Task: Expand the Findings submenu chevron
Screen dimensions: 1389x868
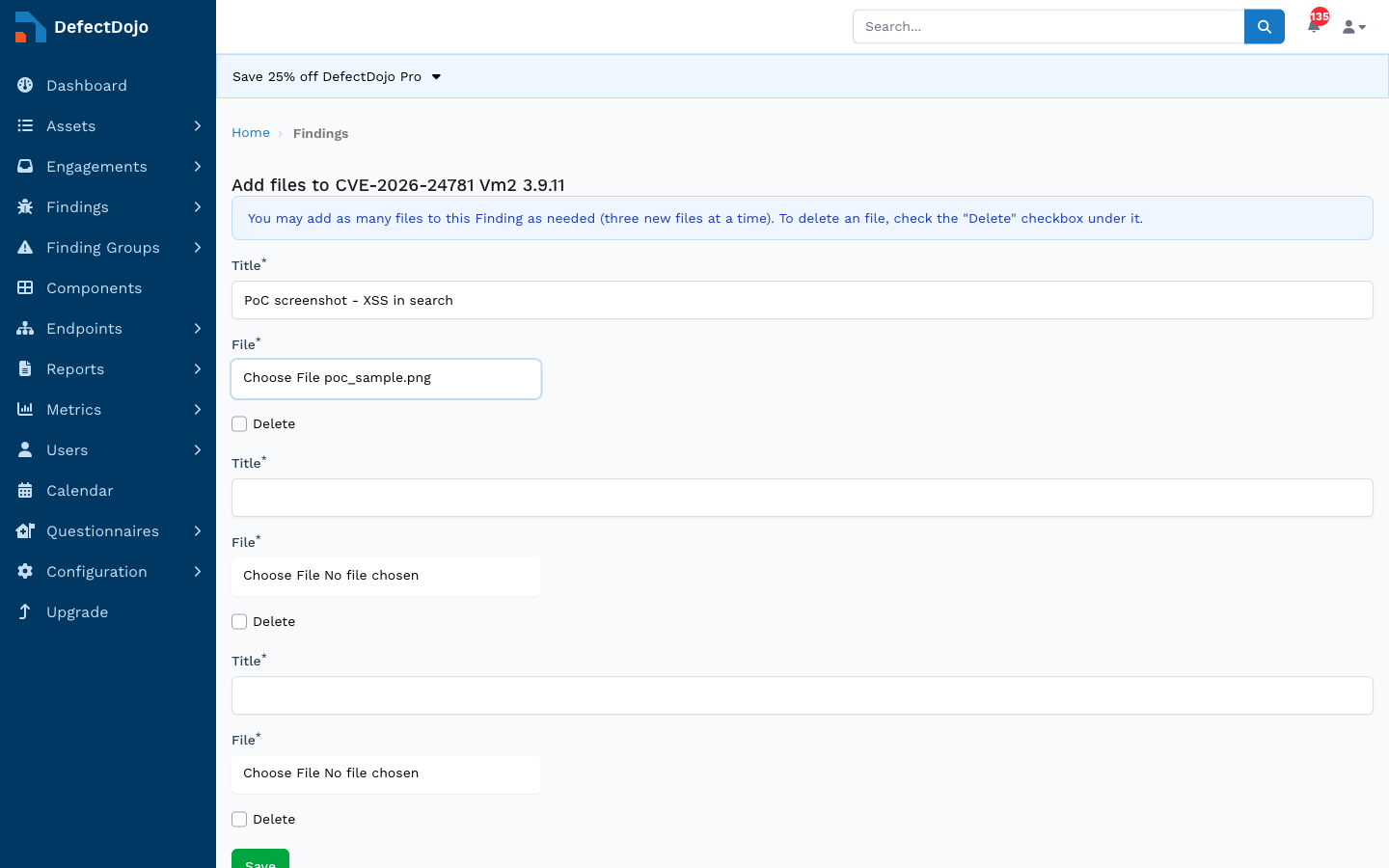Action: (x=197, y=206)
